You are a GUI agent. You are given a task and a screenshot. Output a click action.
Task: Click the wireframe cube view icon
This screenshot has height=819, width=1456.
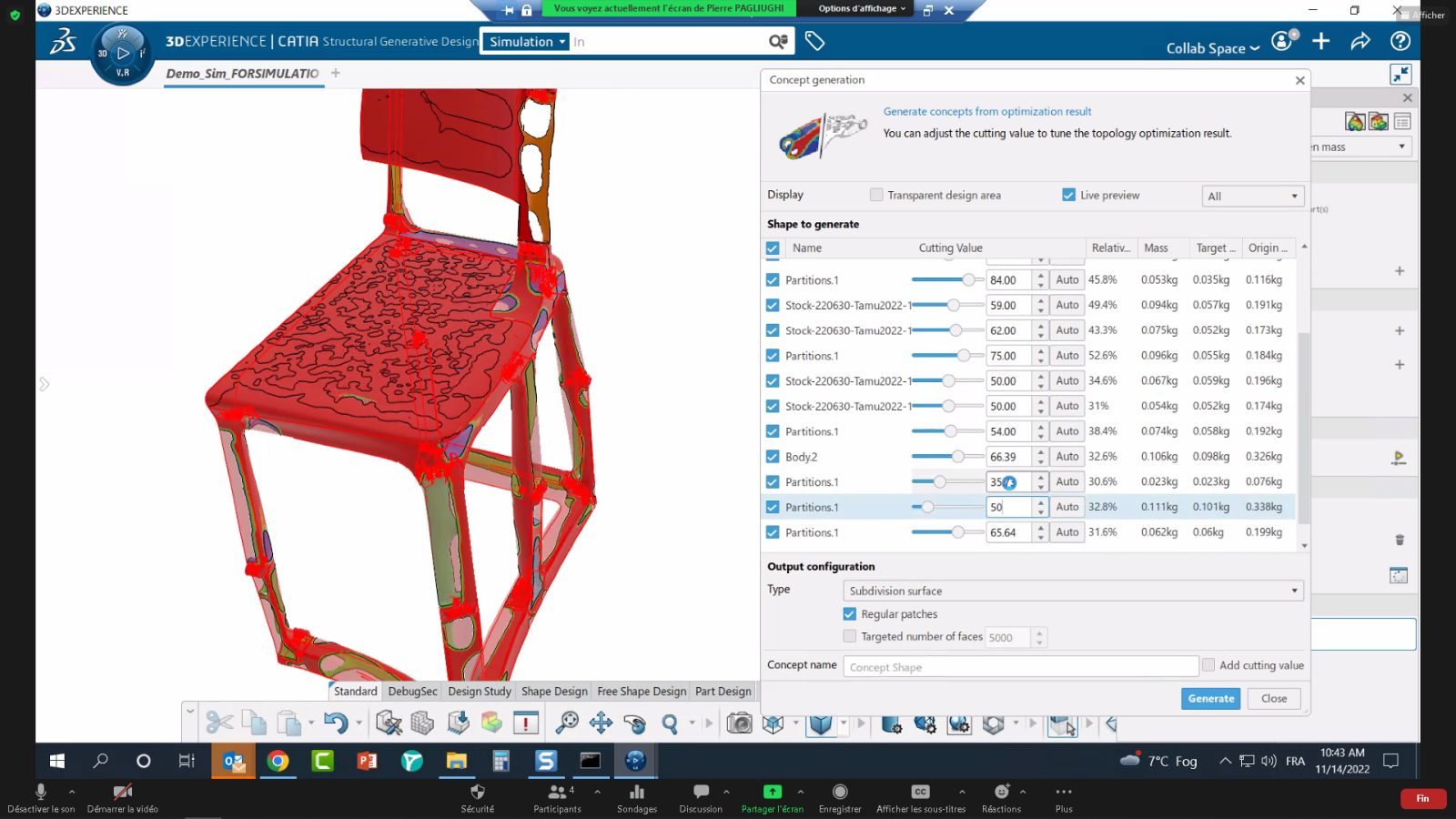[773, 723]
